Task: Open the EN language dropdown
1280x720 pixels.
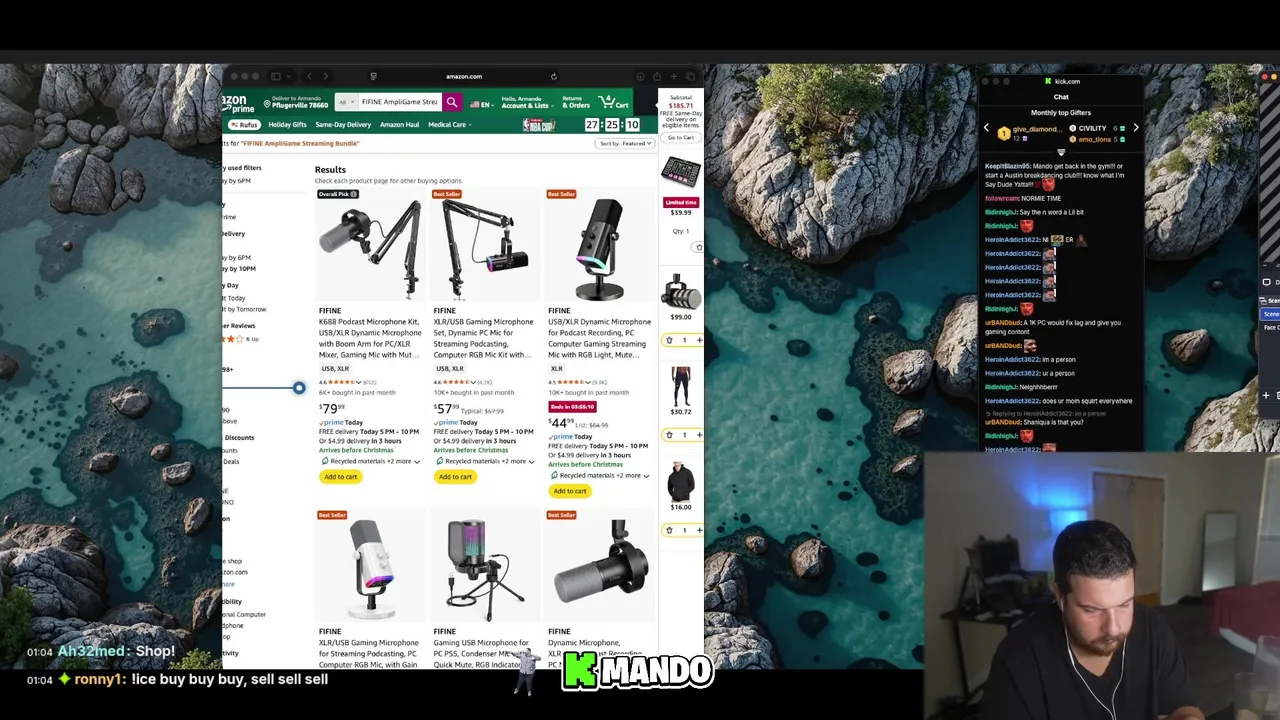Action: click(x=481, y=103)
